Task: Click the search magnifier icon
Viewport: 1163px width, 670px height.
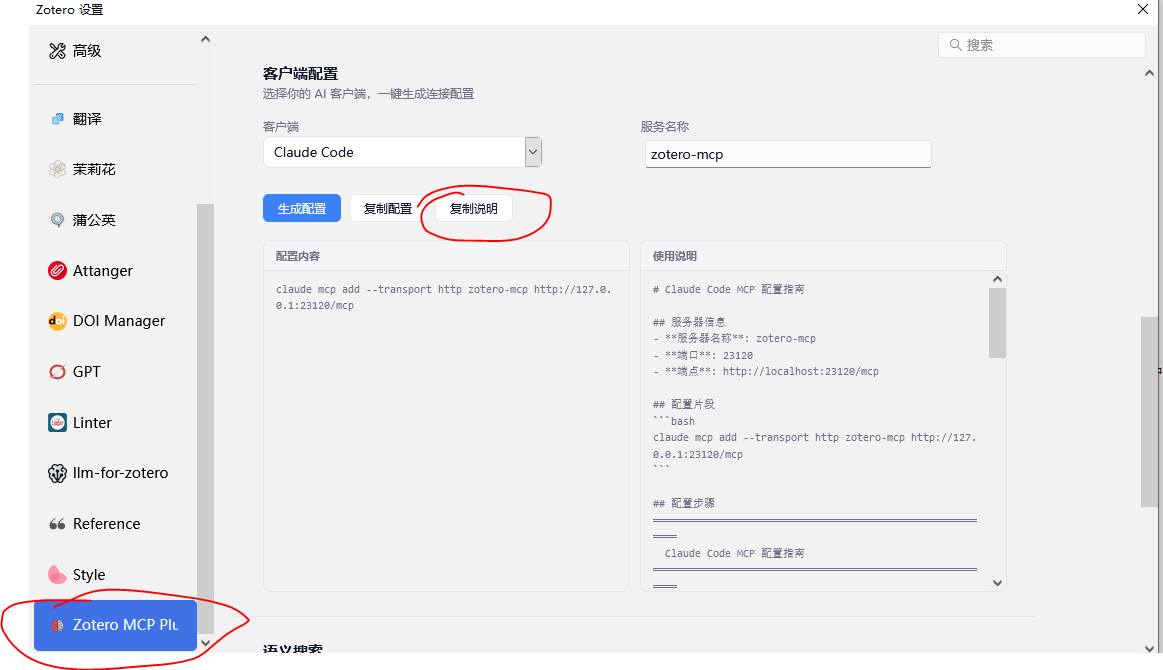Action: click(x=955, y=45)
